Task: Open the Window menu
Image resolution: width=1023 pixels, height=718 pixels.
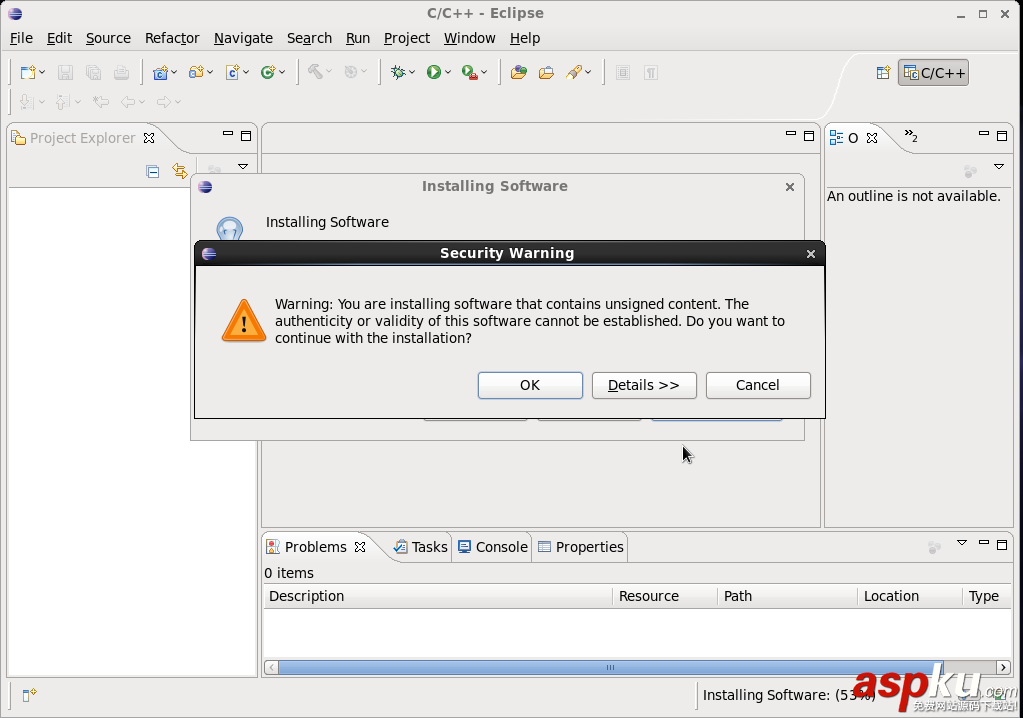Action: click(x=470, y=38)
